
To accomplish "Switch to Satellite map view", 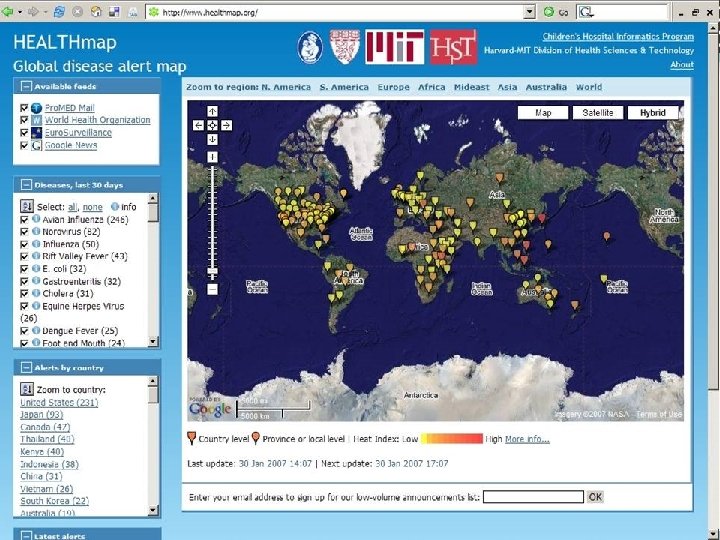I will click(598, 112).
